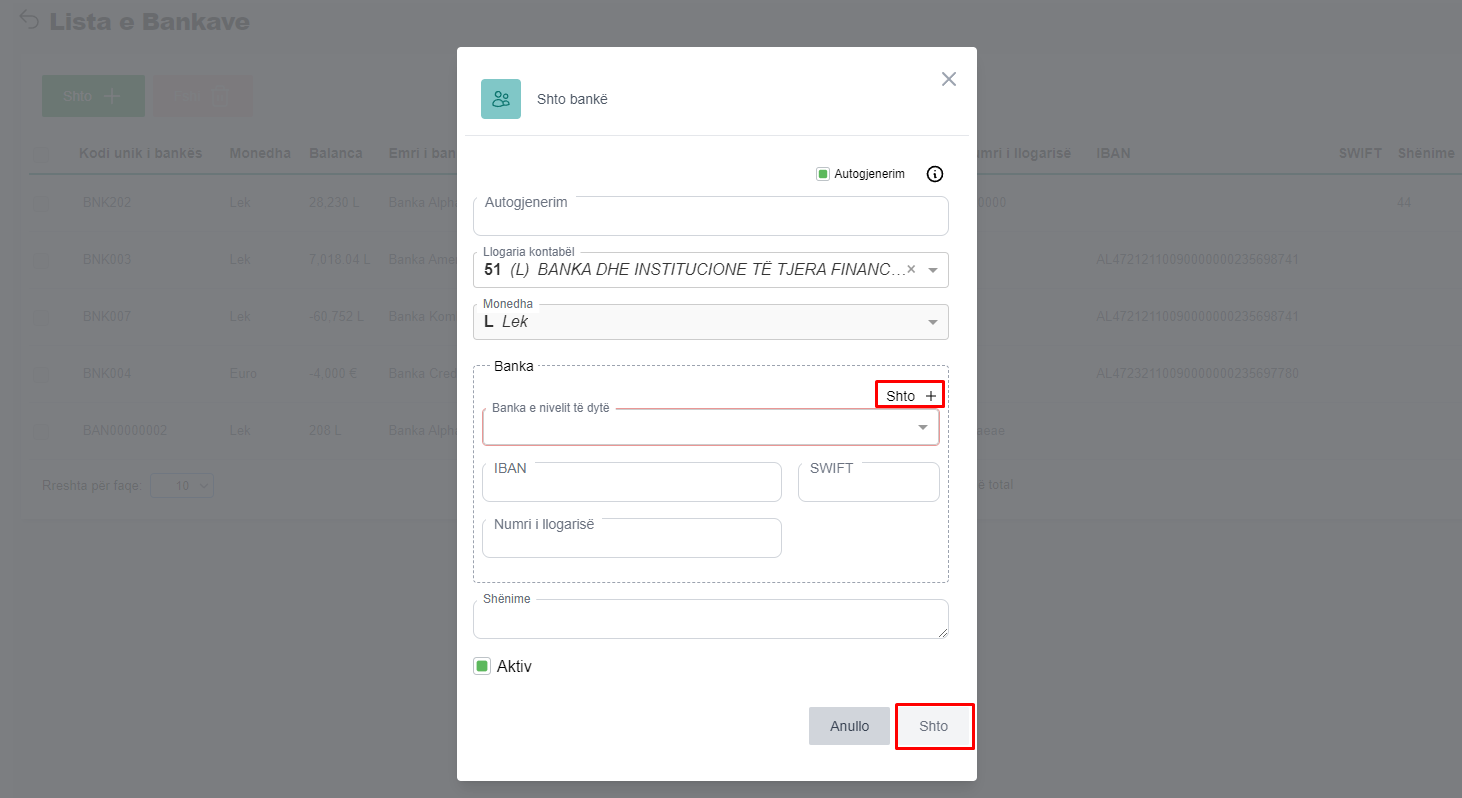Click into the IBAN input field
The image size is (1462, 798).
(x=631, y=483)
